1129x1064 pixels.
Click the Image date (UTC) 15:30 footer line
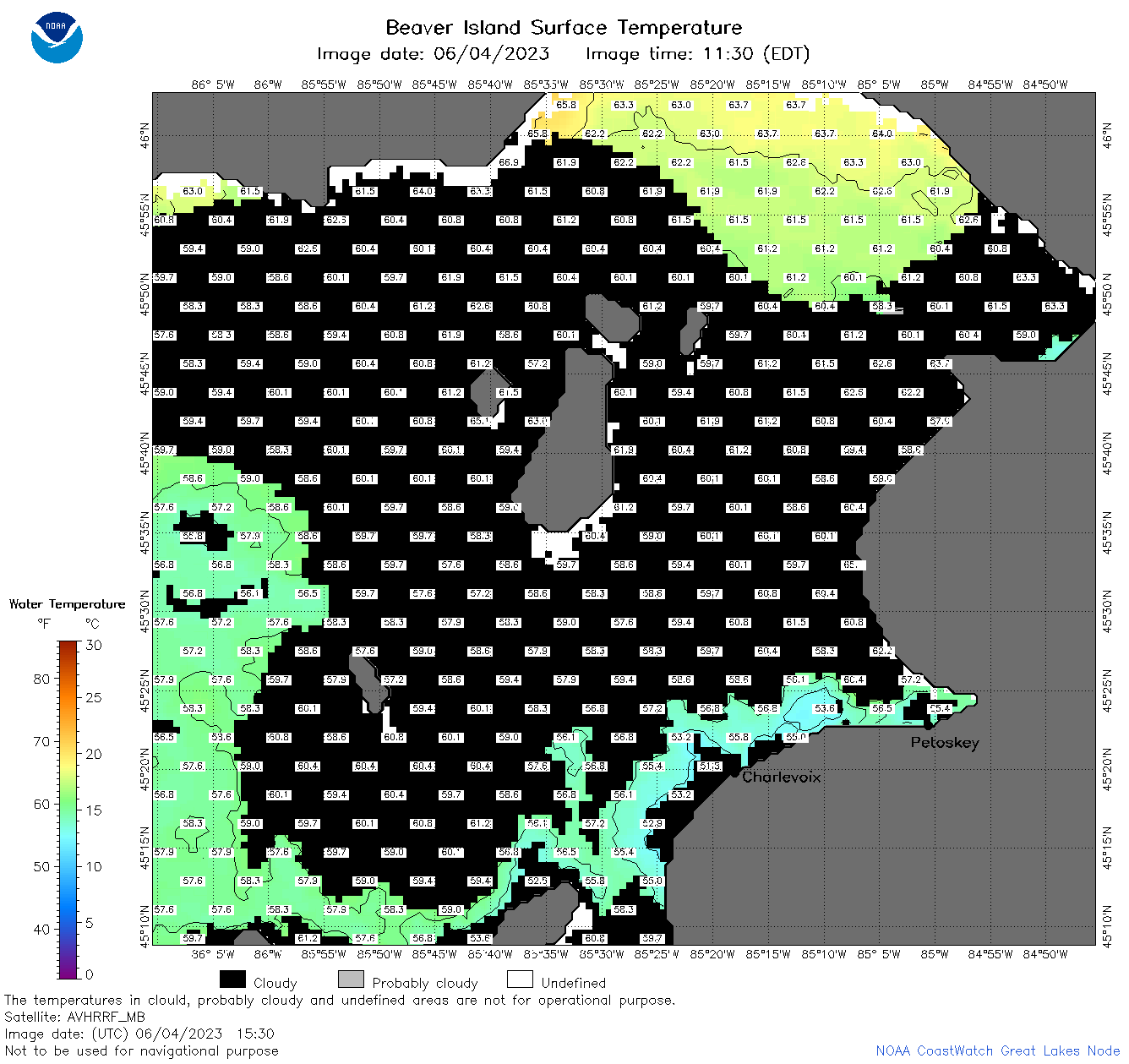pos(139,1034)
